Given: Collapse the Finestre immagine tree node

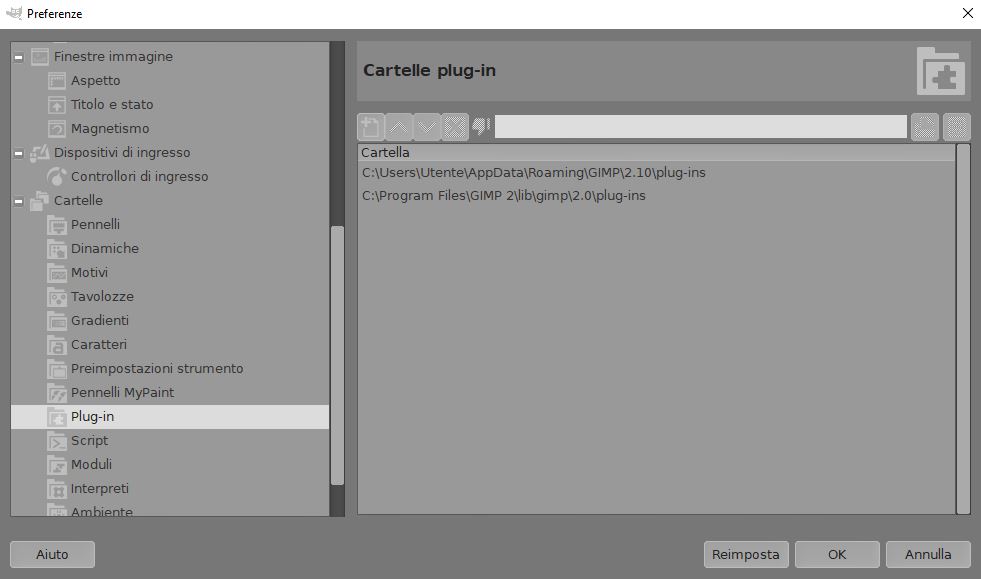Looking at the screenshot, I should point(19,57).
